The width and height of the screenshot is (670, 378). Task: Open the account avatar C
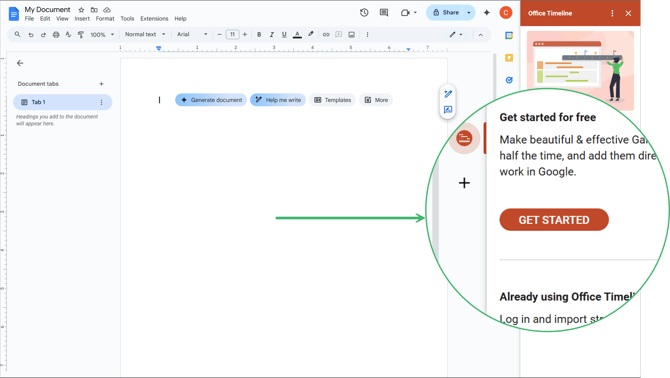tap(505, 13)
